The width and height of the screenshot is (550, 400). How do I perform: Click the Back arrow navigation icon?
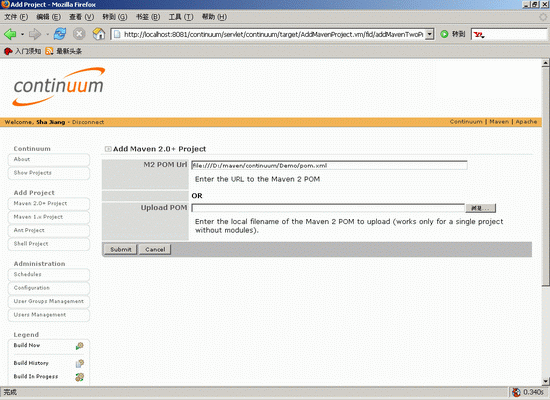(x=10, y=34)
